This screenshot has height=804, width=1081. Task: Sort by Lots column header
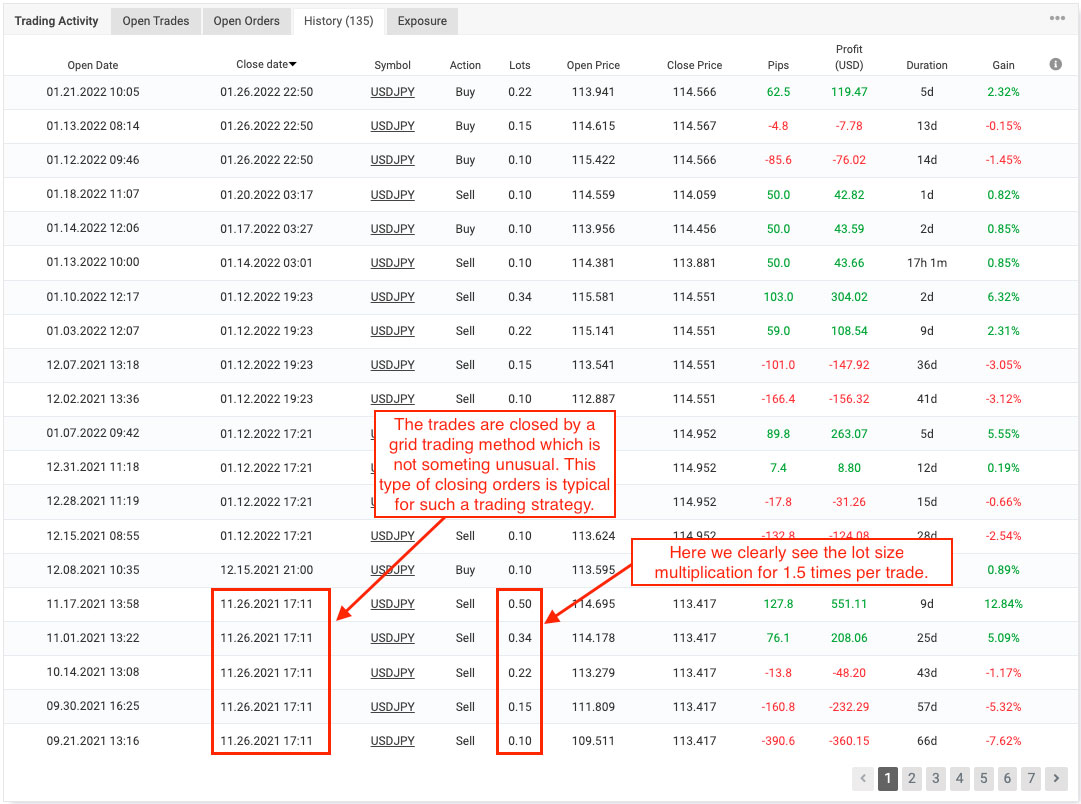(x=520, y=65)
